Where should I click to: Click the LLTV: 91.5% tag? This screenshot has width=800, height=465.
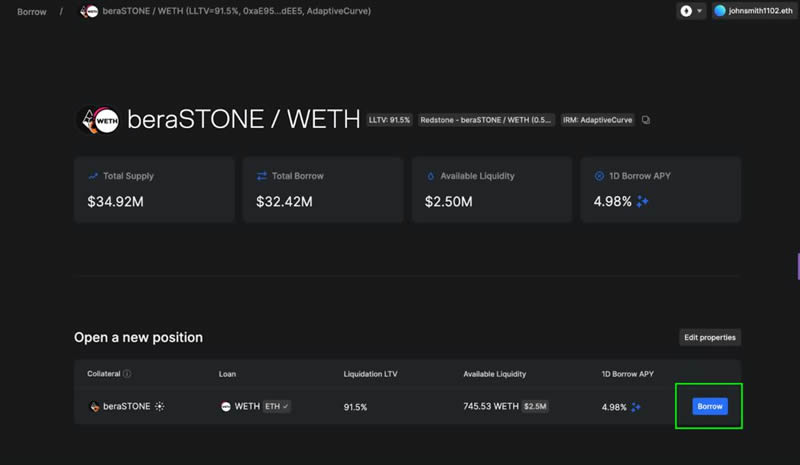[x=390, y=120]
